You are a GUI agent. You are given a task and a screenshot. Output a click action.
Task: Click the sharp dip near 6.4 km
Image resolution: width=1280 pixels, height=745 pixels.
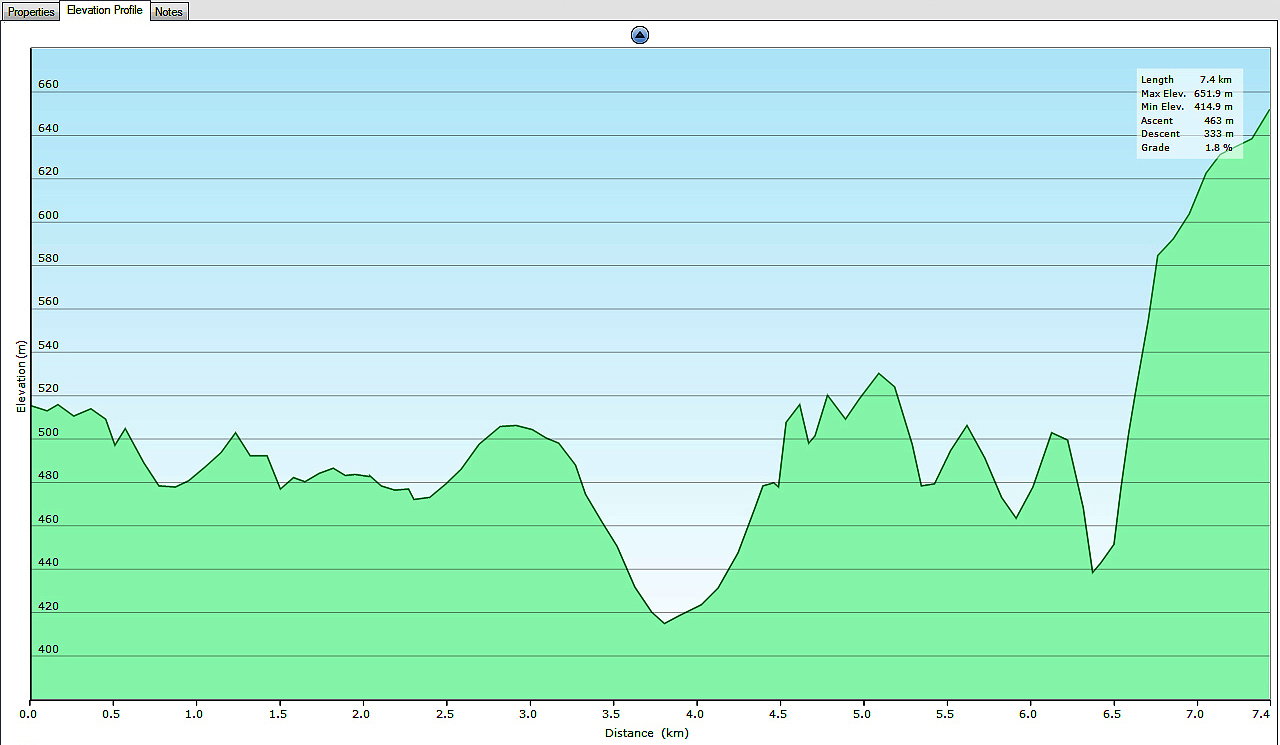pos(1093,572)
